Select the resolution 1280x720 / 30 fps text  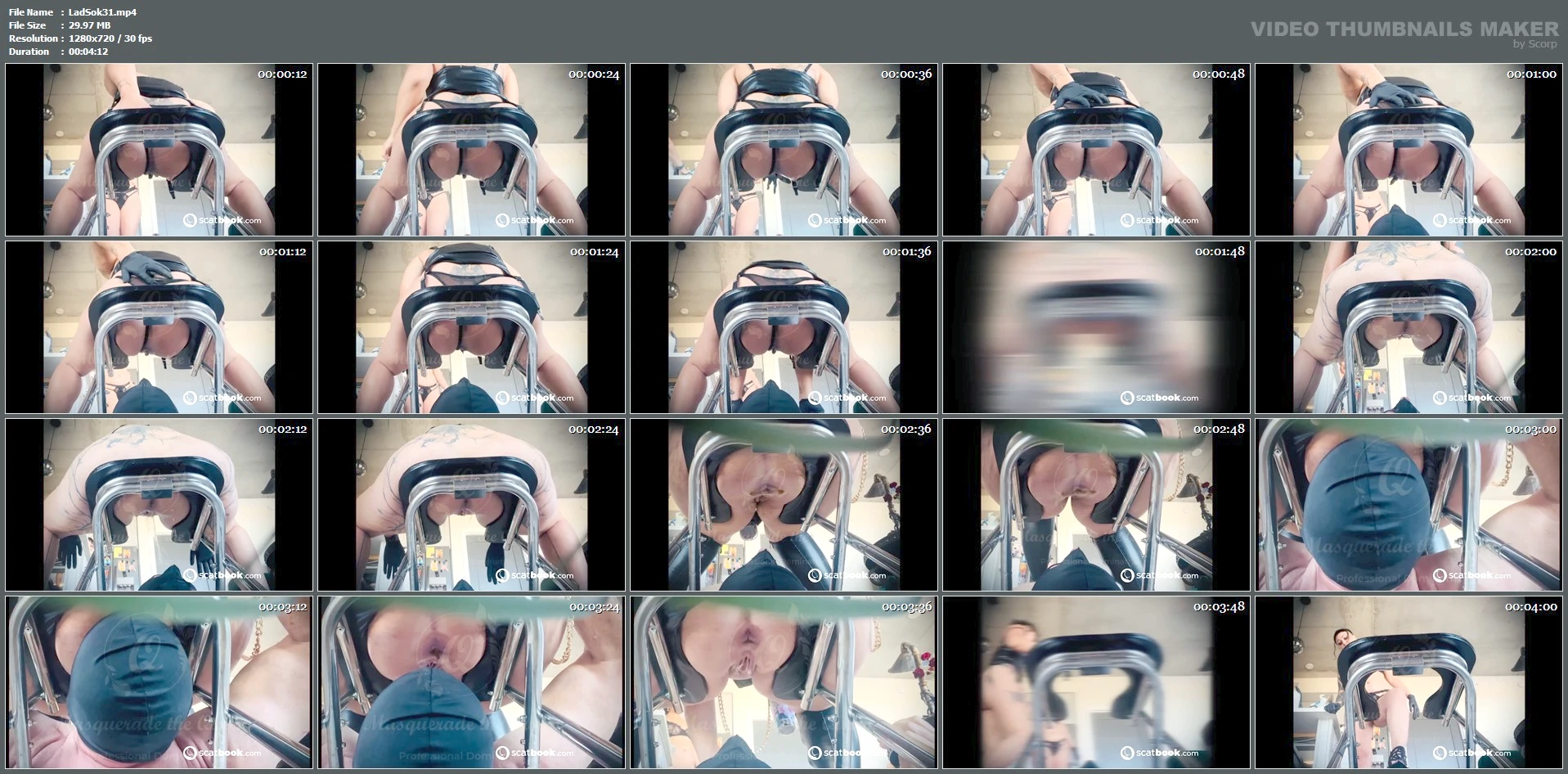click(110, 38)
